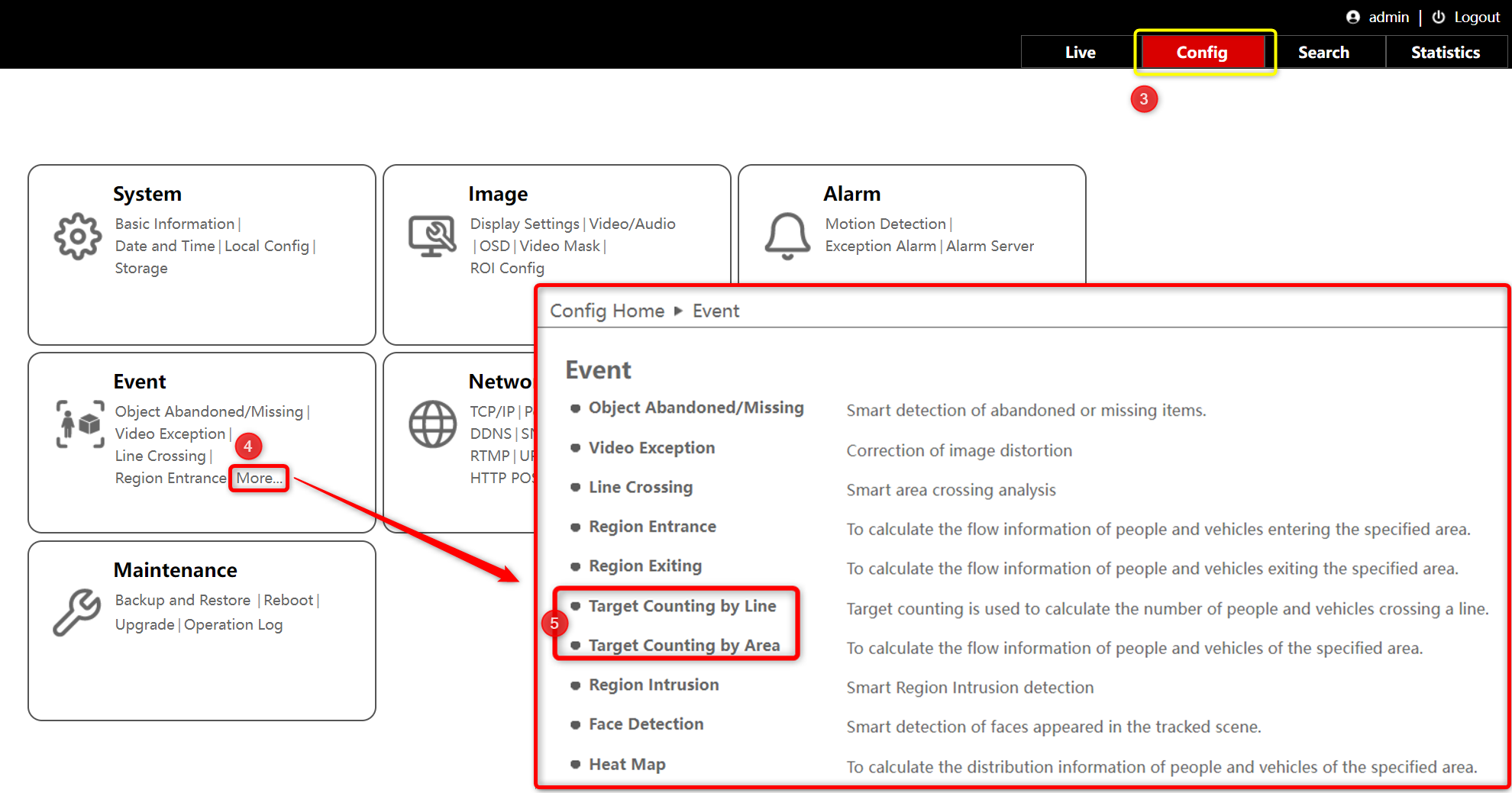Click the Network globe icon
The image size is (1512, 793).
(x=433, y=424)
